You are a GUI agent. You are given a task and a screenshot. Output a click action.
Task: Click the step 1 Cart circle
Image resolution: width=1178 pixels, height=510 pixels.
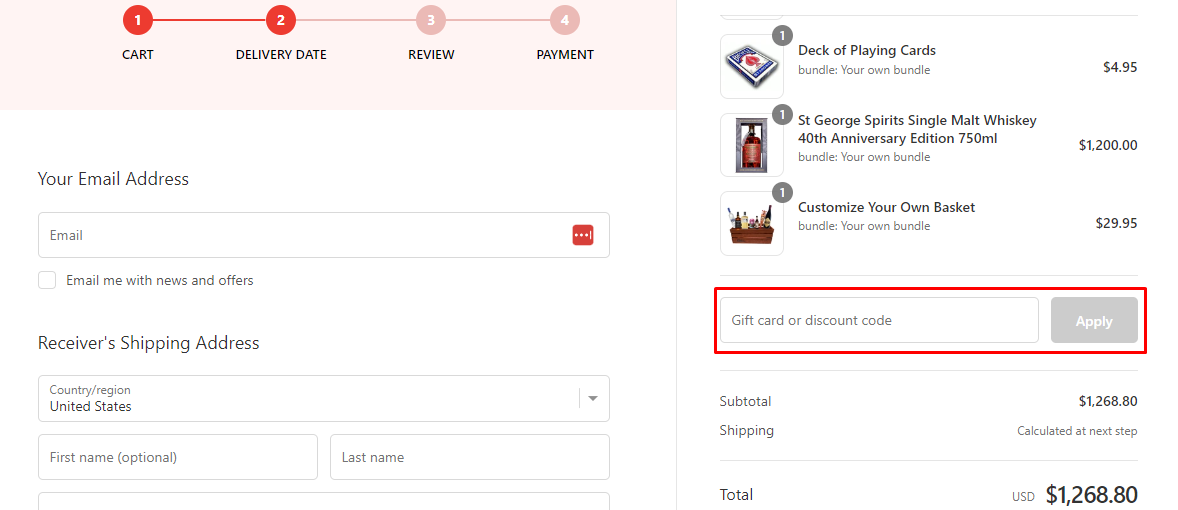(138, 20)
